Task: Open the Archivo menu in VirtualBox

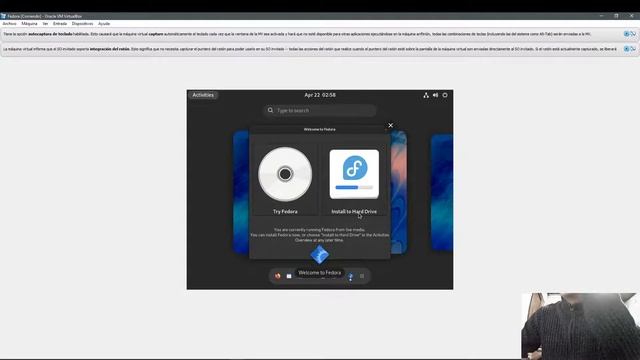Action: pos(9,24)
